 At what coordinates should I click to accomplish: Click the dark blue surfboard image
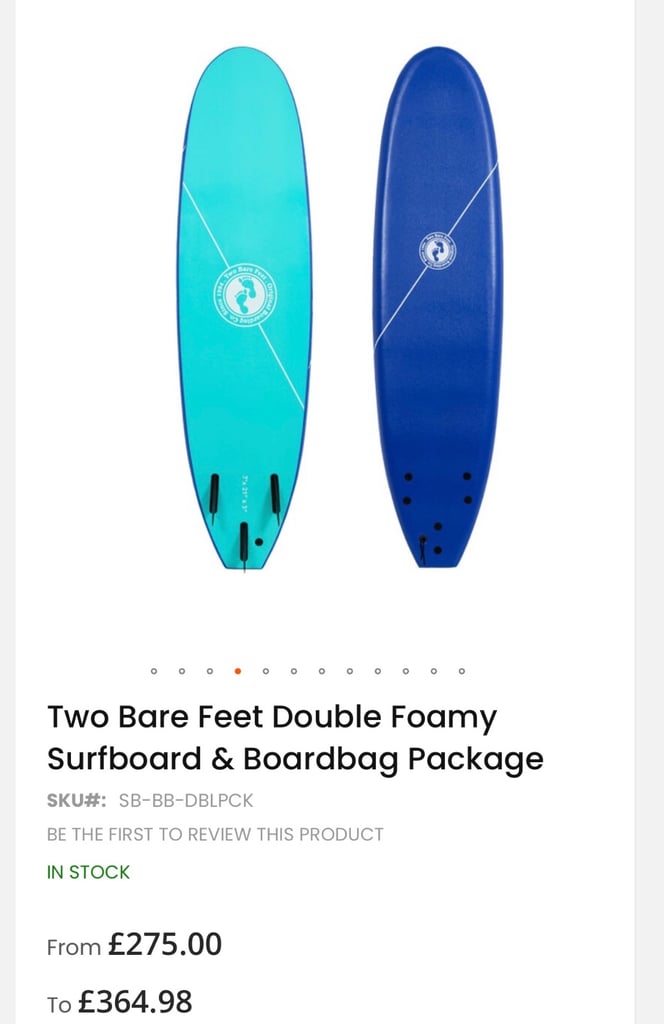[x=437, y=307]
